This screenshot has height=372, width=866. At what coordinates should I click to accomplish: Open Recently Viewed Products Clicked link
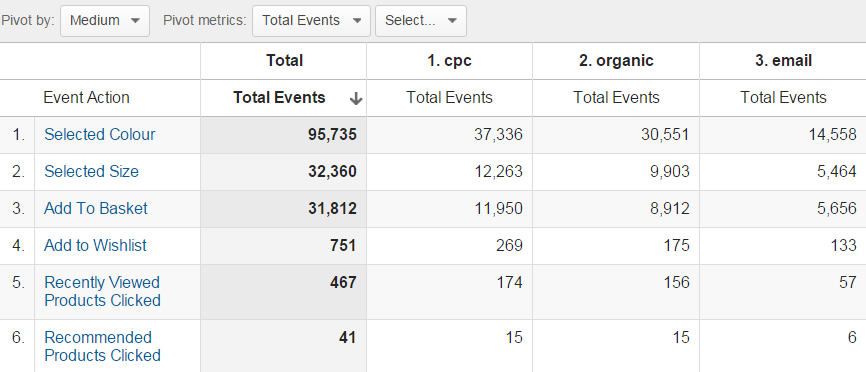(x=102, y=291)
